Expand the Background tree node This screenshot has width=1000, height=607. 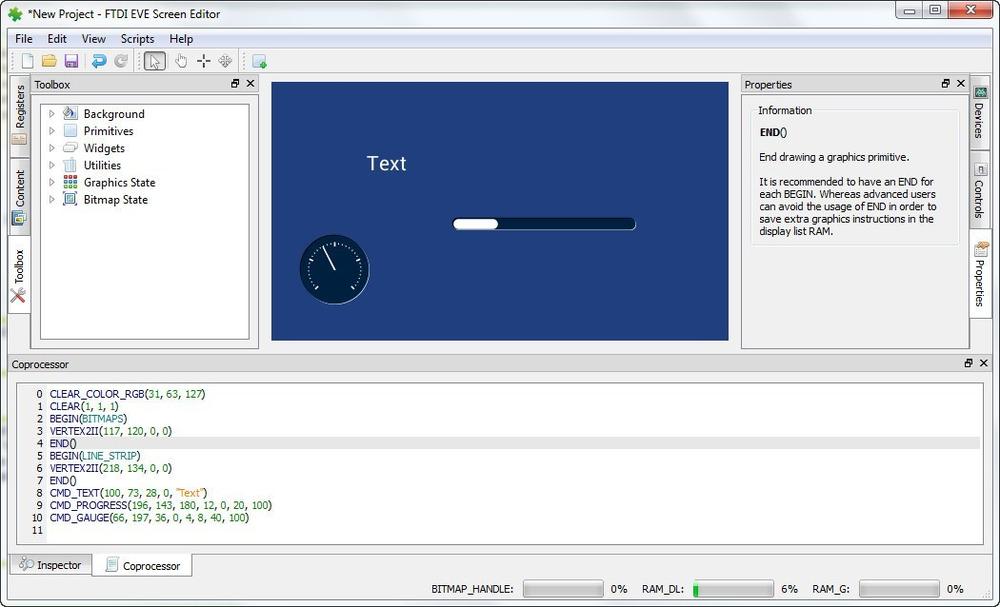tap(52, 113)
